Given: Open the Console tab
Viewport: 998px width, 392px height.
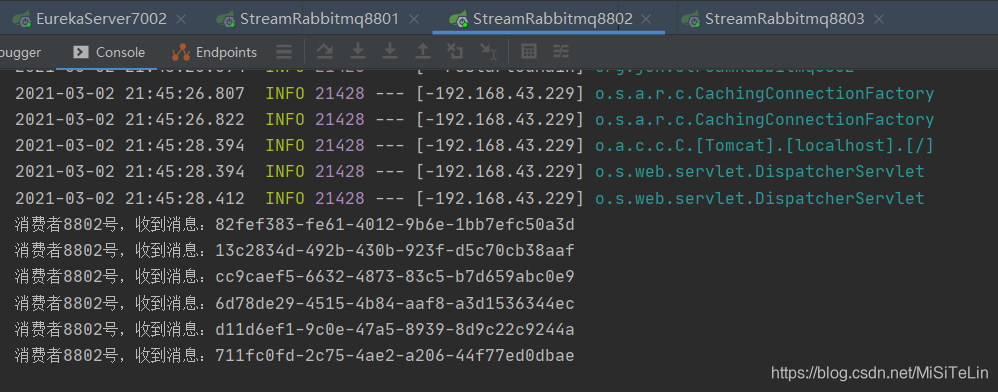Looking at the screenshot, I should 109,52.
